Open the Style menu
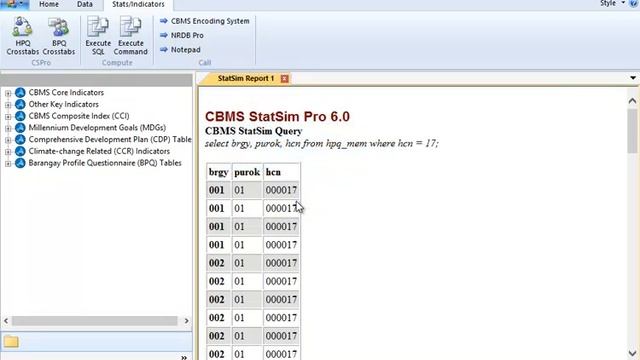Screen dimensions: 640x360 click(x=612, y=3)
